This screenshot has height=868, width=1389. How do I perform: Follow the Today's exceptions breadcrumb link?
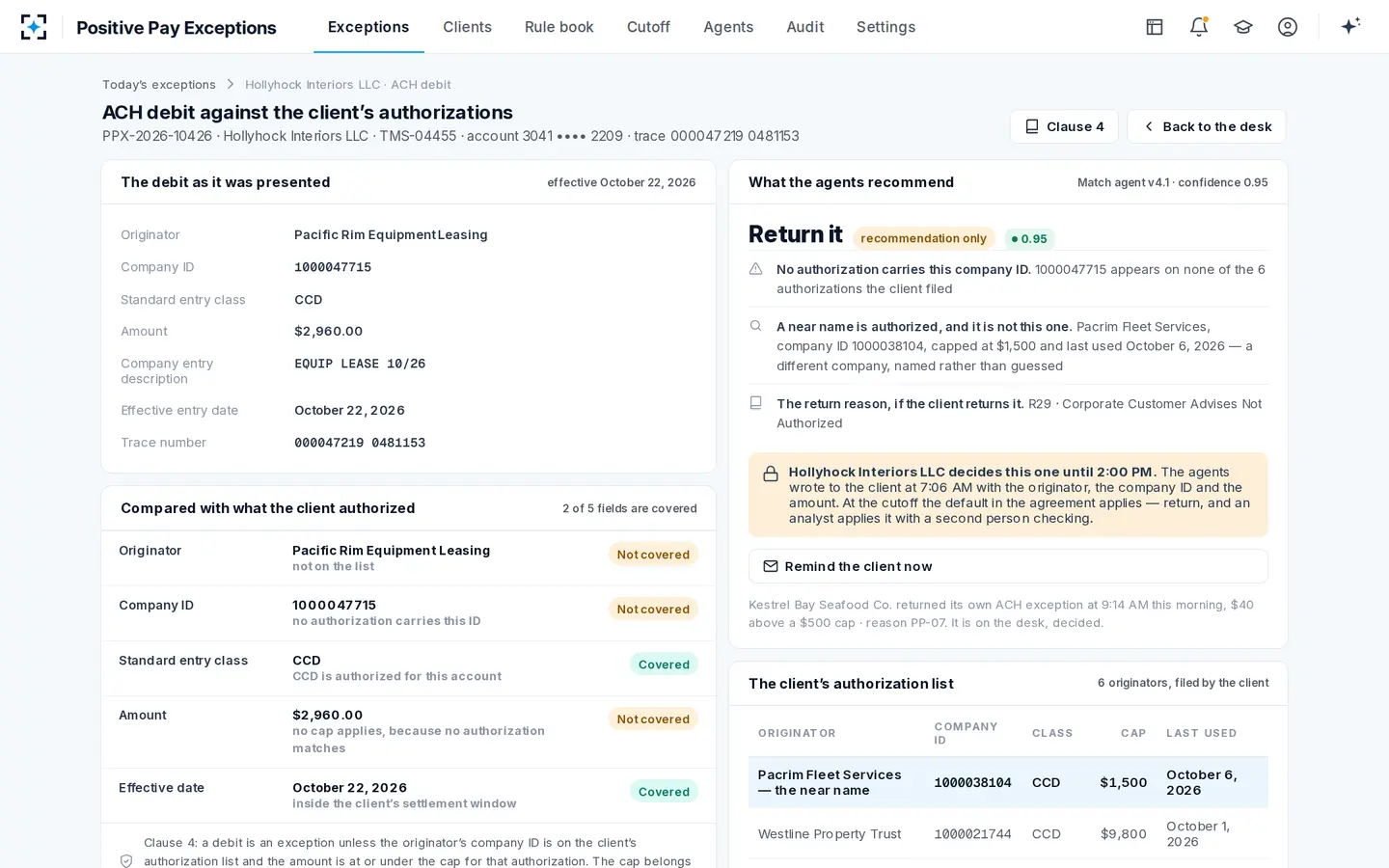click(159, 85)
